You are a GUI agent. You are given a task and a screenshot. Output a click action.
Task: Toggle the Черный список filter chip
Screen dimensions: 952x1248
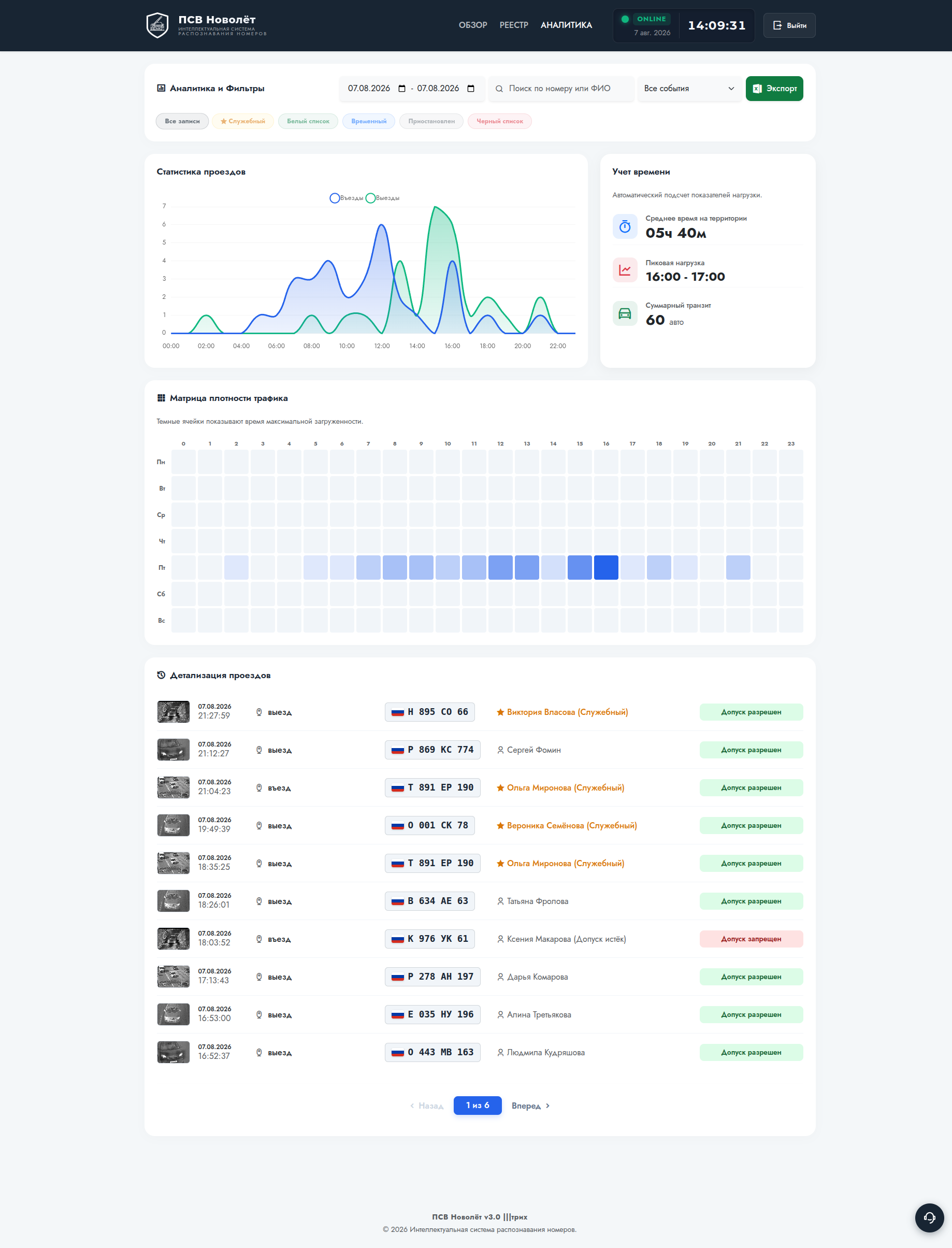coord(499,121)
